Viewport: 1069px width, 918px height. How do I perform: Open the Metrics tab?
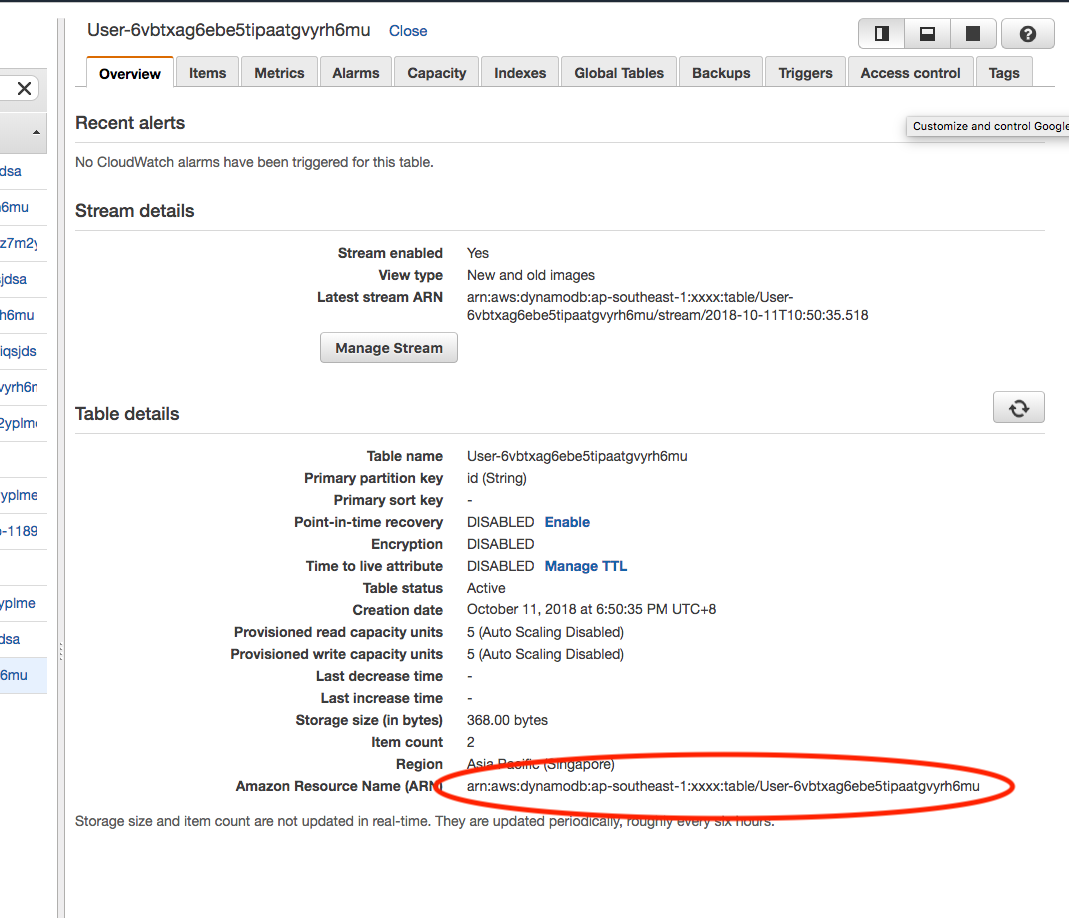(x=280, y=73)
